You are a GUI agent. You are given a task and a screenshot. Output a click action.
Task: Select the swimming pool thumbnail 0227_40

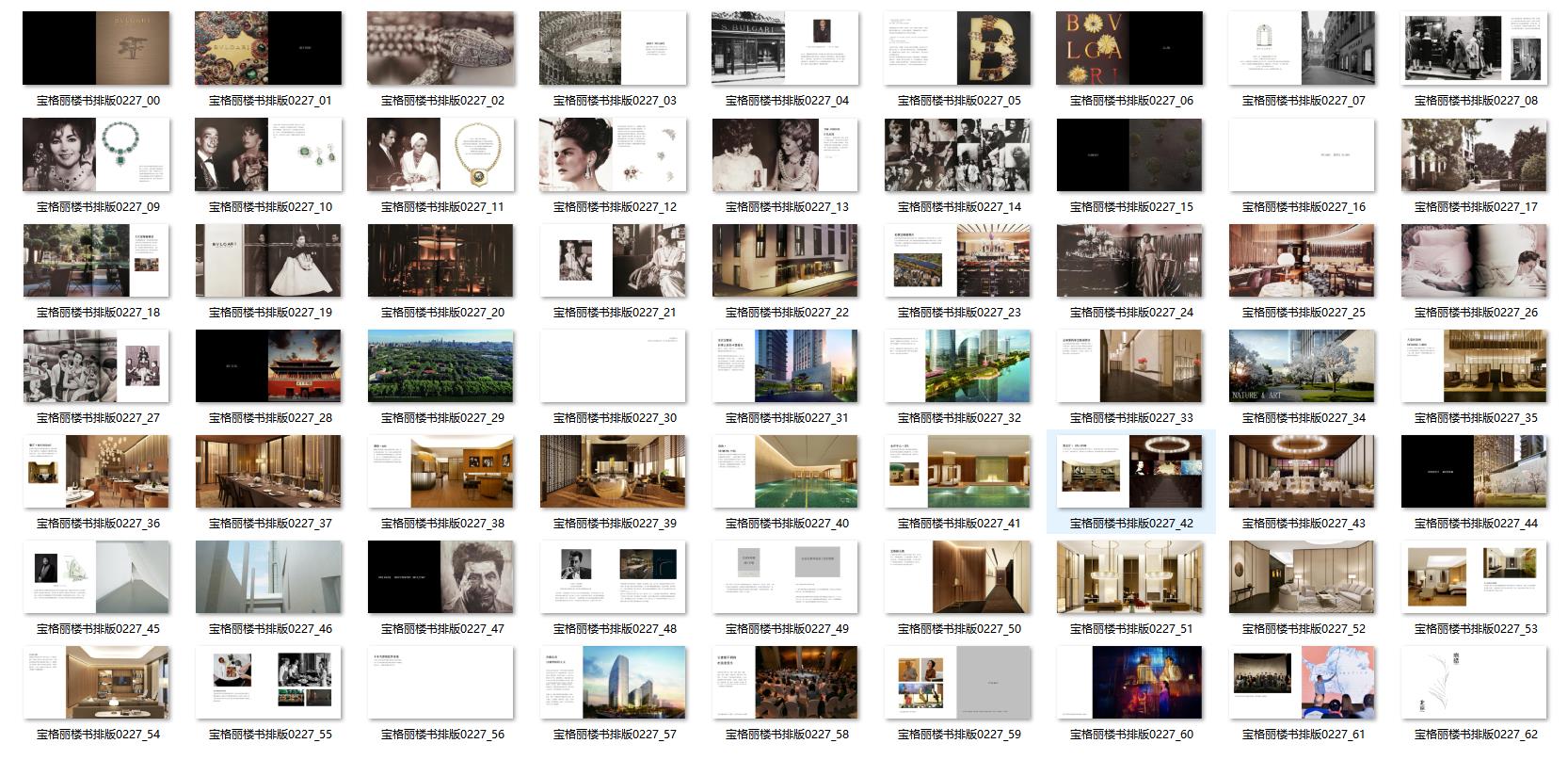click(x=785, y=471)
